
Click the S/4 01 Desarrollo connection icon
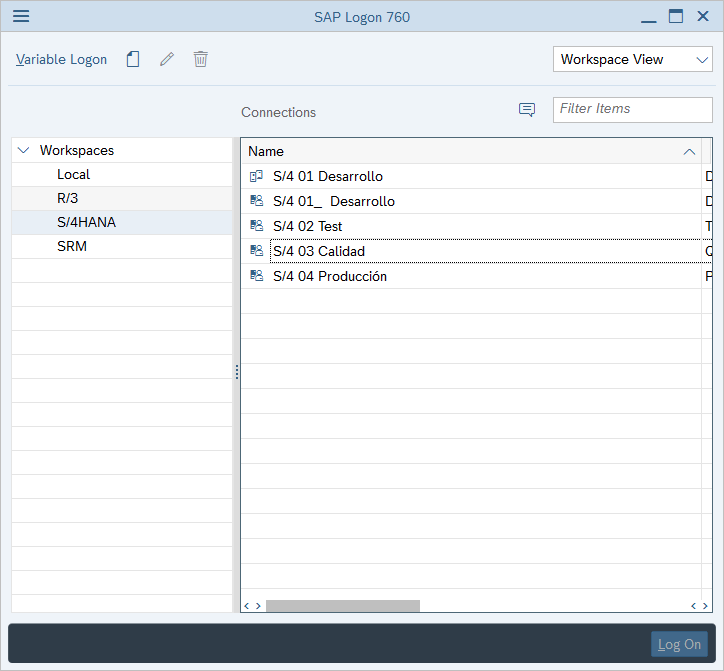tap(257, 177)
